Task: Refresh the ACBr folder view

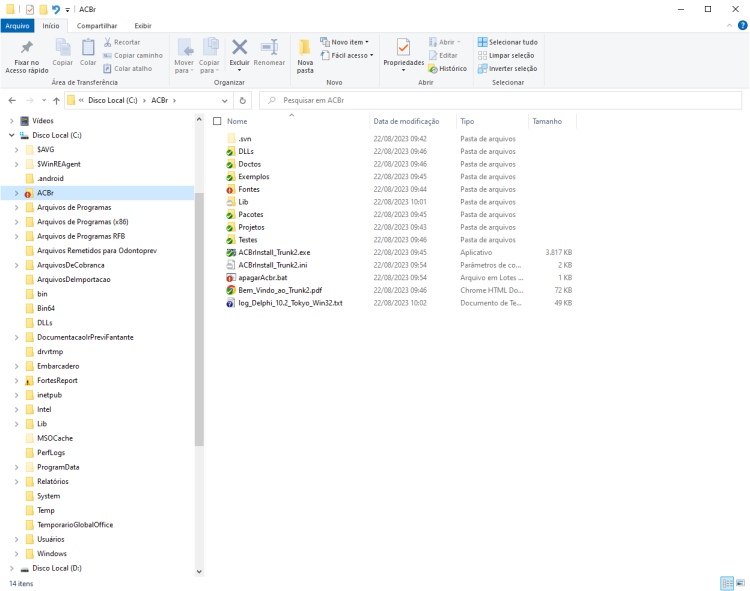Action: coord(243,100)
